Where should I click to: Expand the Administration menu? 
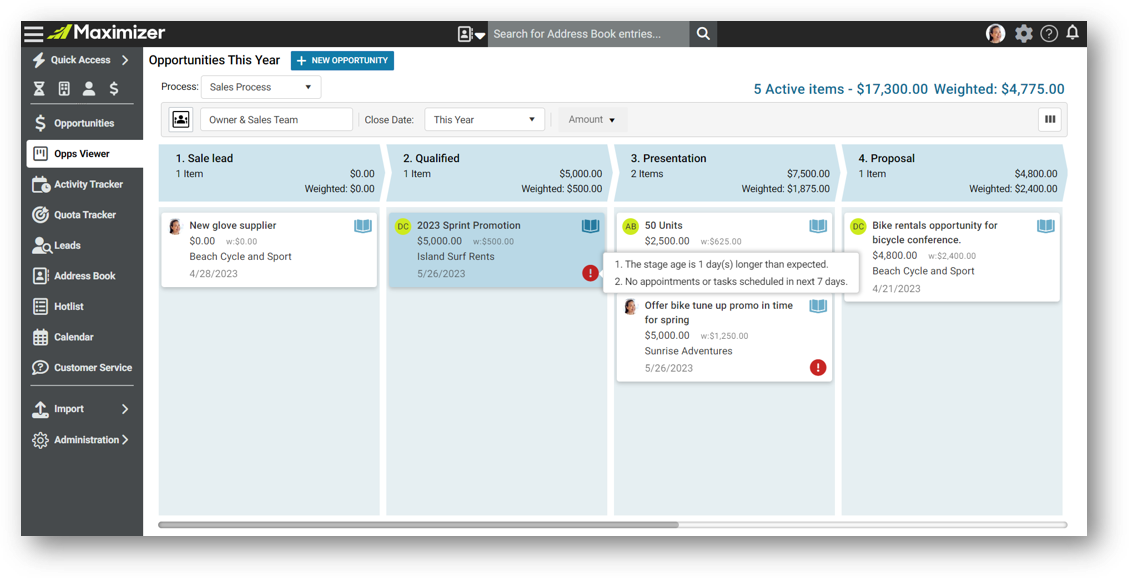[x=81, y=440]
